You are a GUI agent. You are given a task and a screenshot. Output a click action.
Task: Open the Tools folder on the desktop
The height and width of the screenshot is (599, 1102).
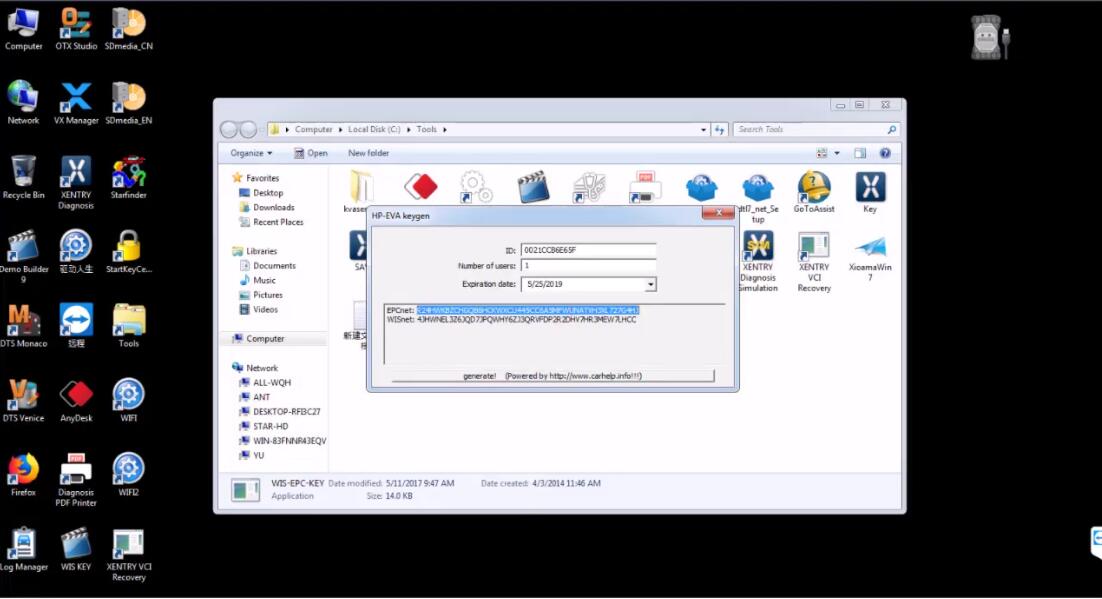(x=129, y=326)
